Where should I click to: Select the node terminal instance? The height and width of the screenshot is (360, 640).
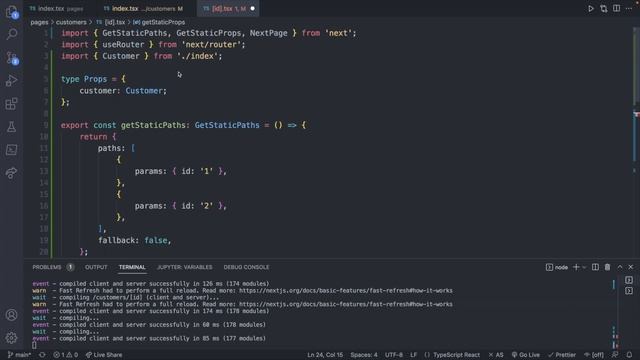(557, 267)
